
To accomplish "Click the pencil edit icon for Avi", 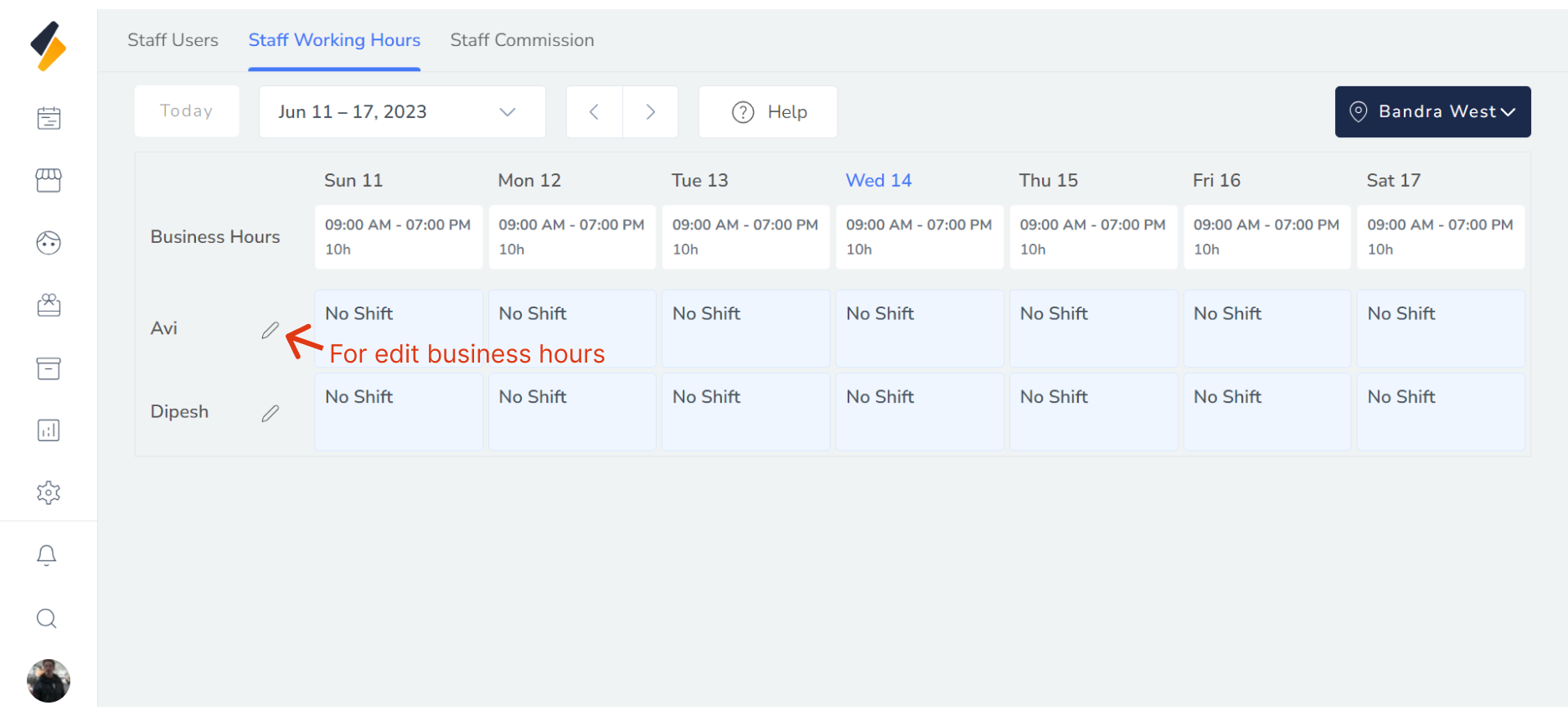I will point(270,330).
